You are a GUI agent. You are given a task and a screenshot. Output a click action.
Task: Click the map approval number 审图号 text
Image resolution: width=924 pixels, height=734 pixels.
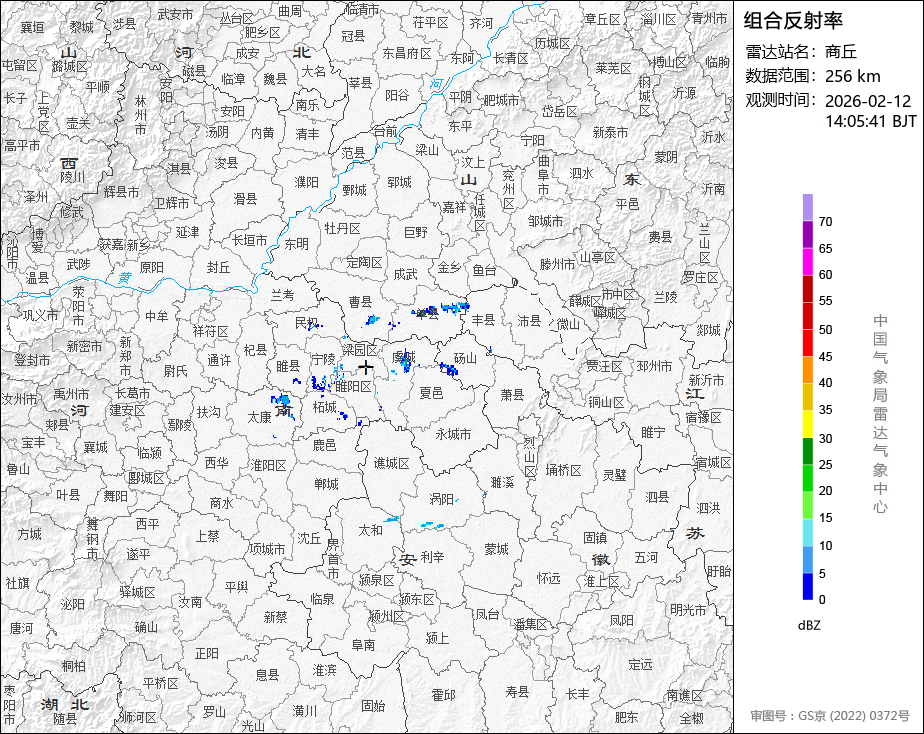830,716
